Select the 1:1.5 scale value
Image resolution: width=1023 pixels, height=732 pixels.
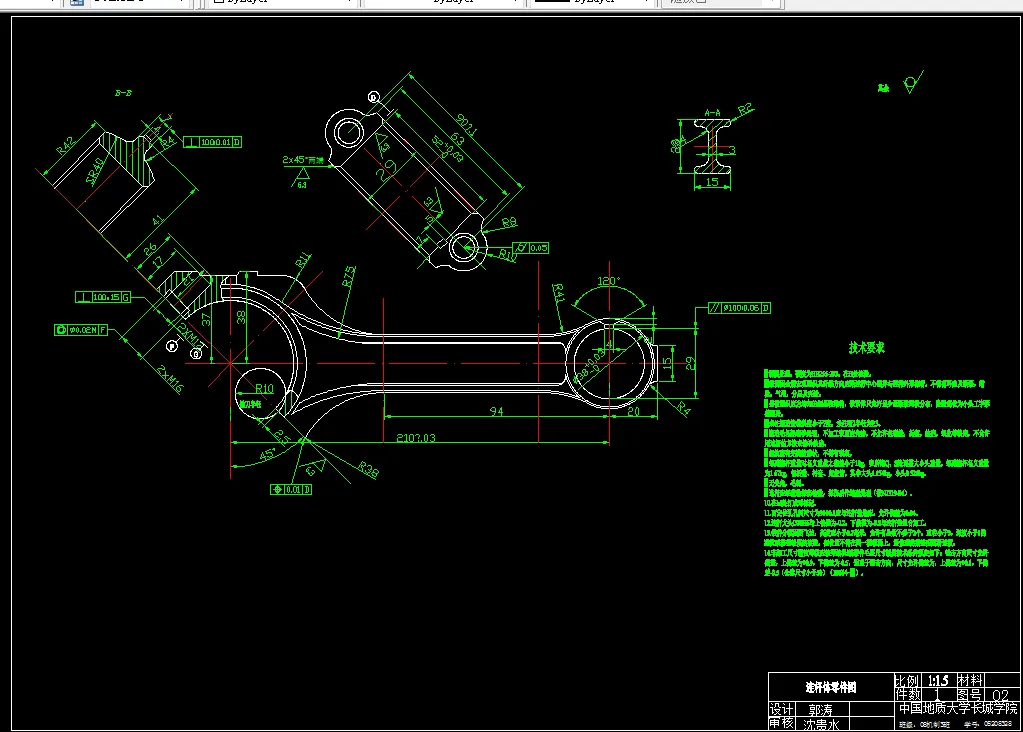point(938,680)
